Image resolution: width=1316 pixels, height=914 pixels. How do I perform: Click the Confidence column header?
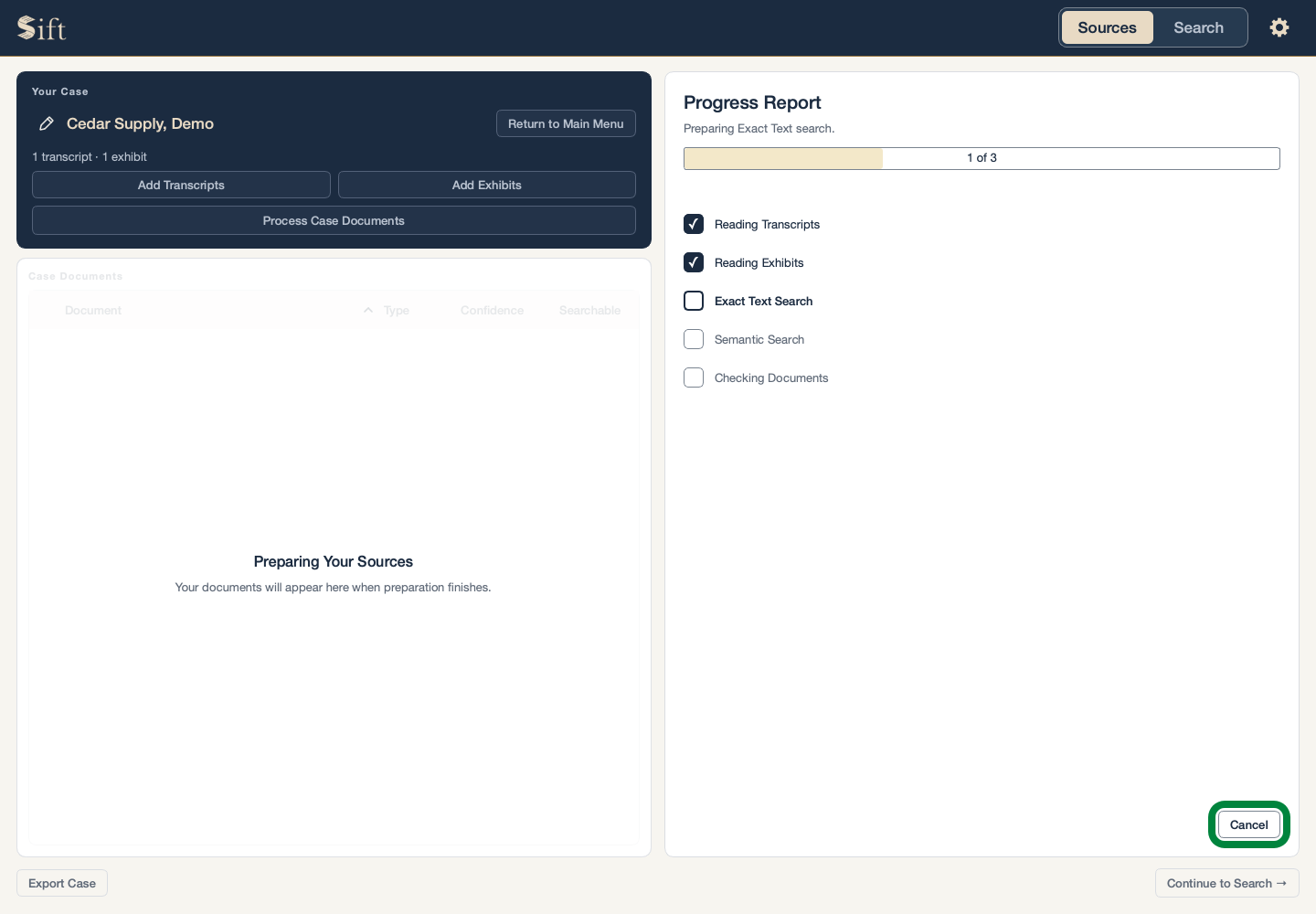pyautogui.click(x=492, y=311)
